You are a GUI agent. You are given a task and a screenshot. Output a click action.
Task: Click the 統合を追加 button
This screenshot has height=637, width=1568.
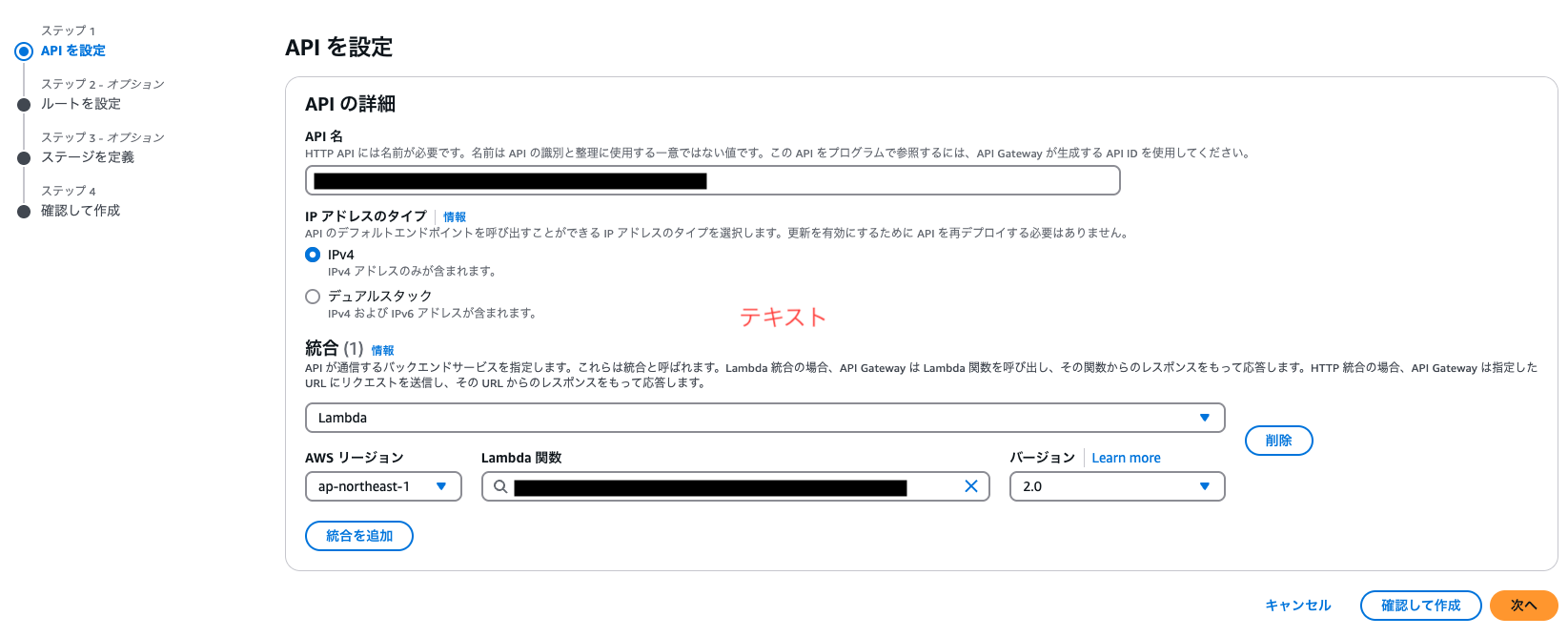(359, 536)
